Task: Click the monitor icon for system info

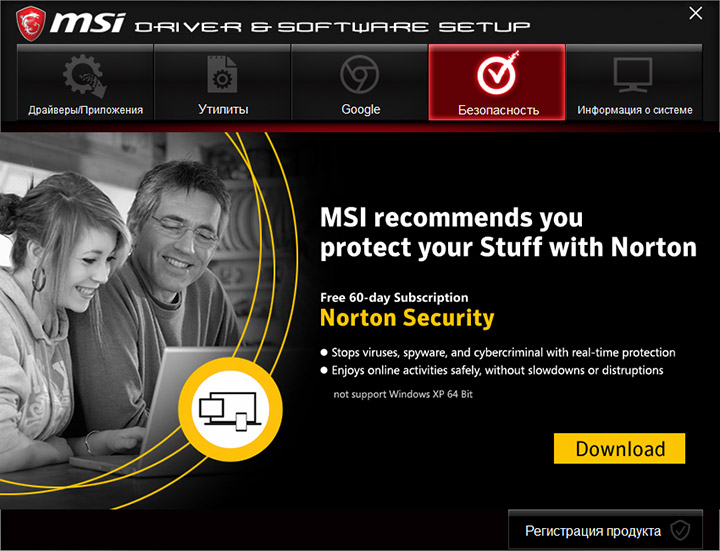Action: (x=633, y=75)
